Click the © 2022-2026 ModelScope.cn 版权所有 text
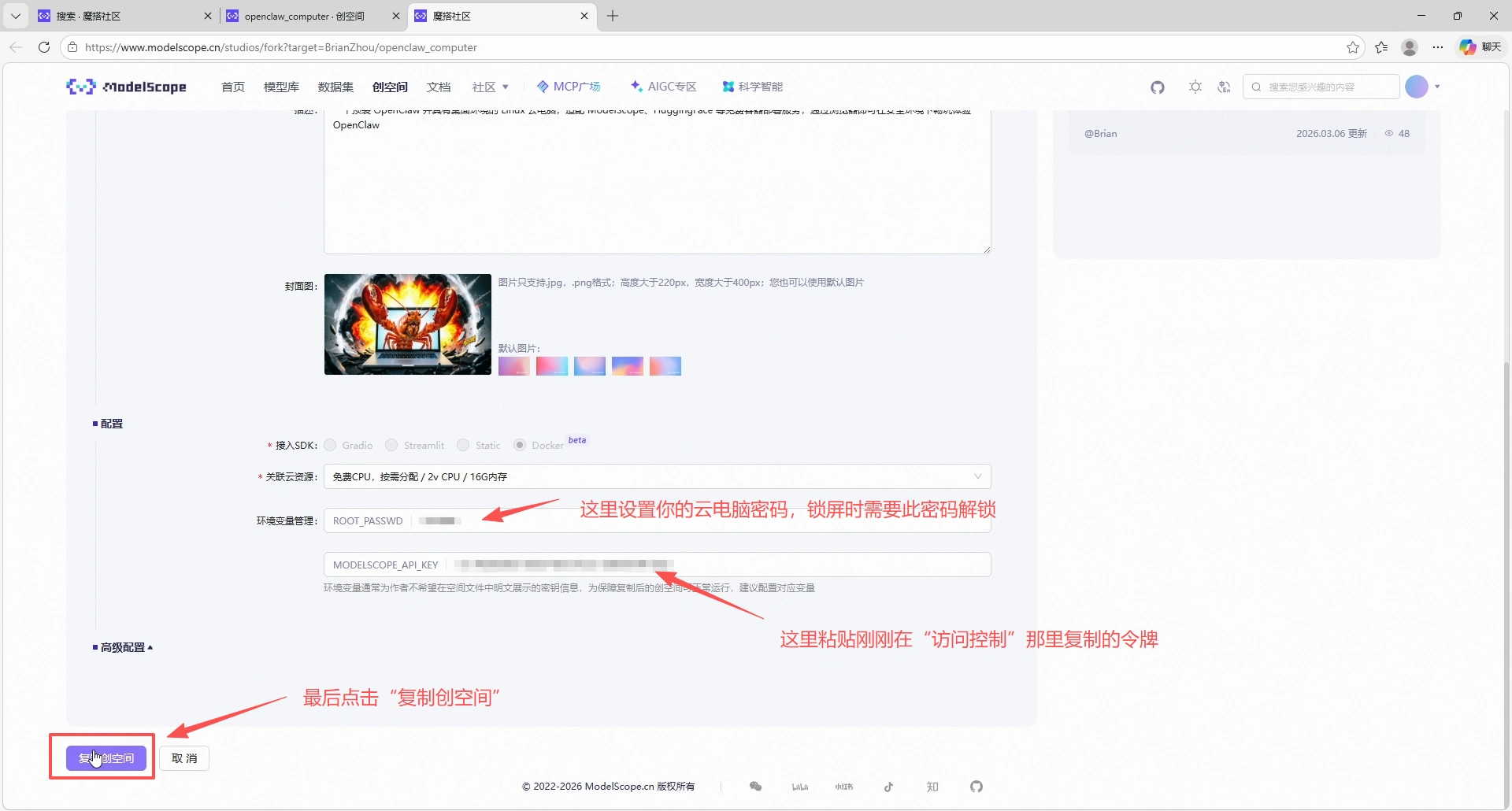The image size is (1512, 811). (609, 787)
